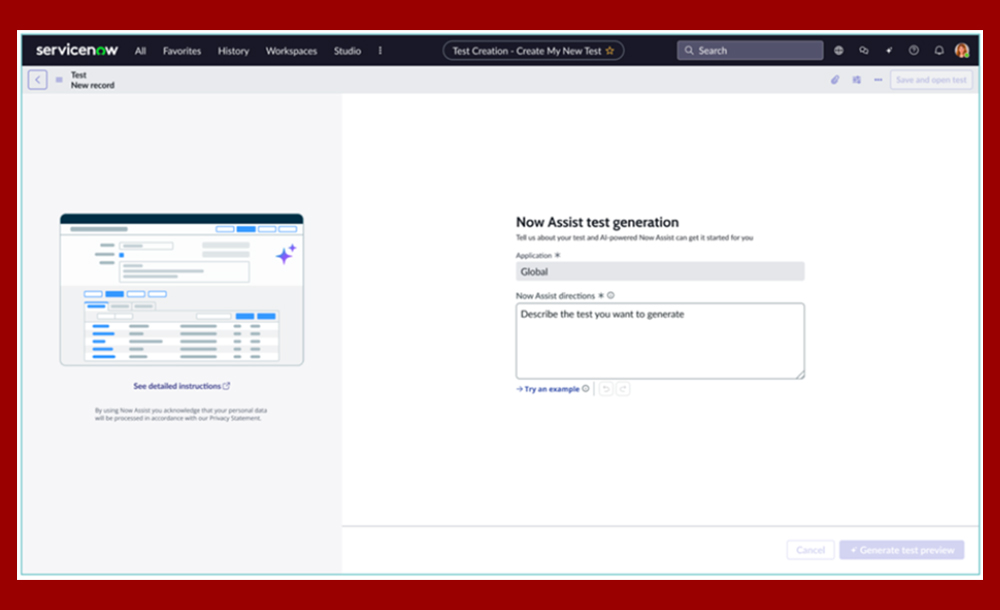Viewport: 1000px width, 610px height.
Task: Open the info icon next to Try an example
Action: (586, 388)
